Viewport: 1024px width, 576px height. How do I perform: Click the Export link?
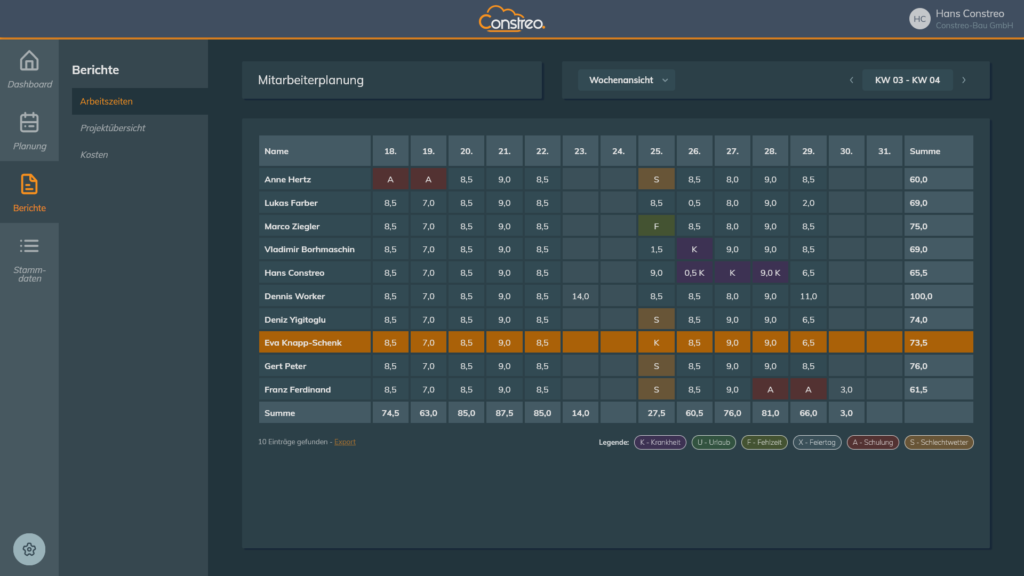click(x=345, y=442)
